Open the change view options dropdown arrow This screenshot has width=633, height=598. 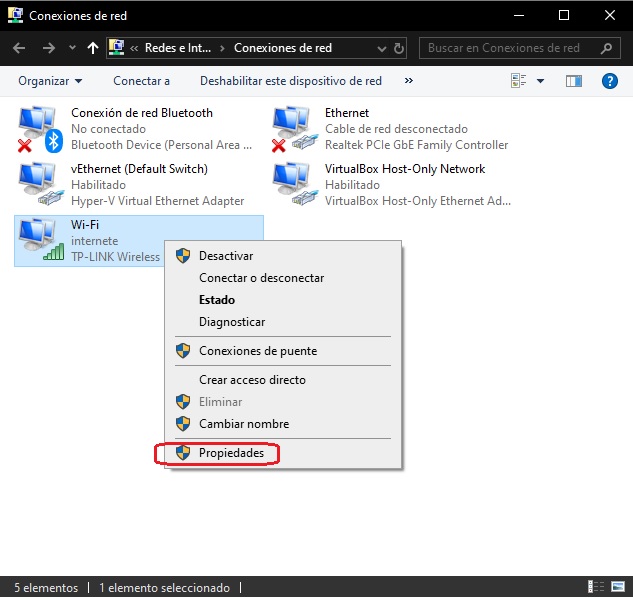click(541, 81)
